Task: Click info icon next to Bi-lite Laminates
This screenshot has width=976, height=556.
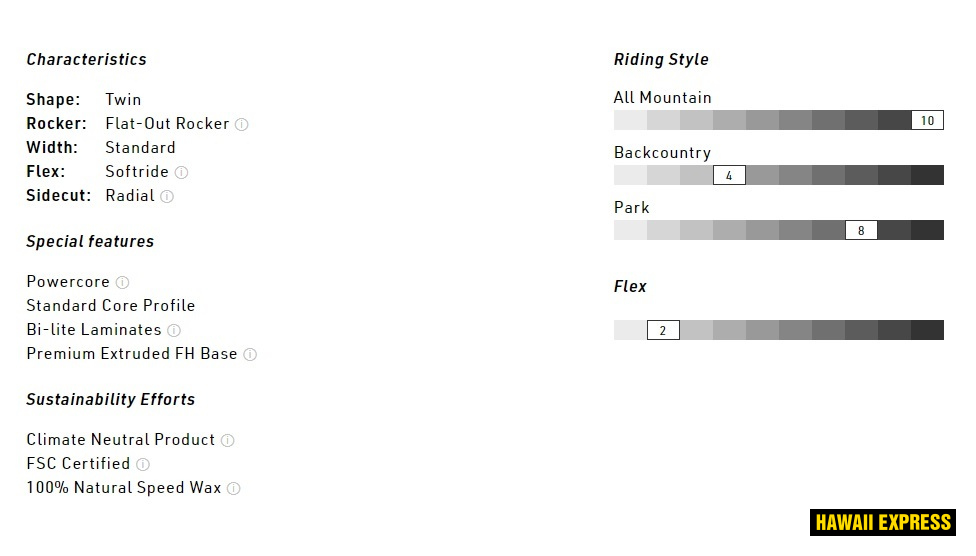Action: (174, 331)
